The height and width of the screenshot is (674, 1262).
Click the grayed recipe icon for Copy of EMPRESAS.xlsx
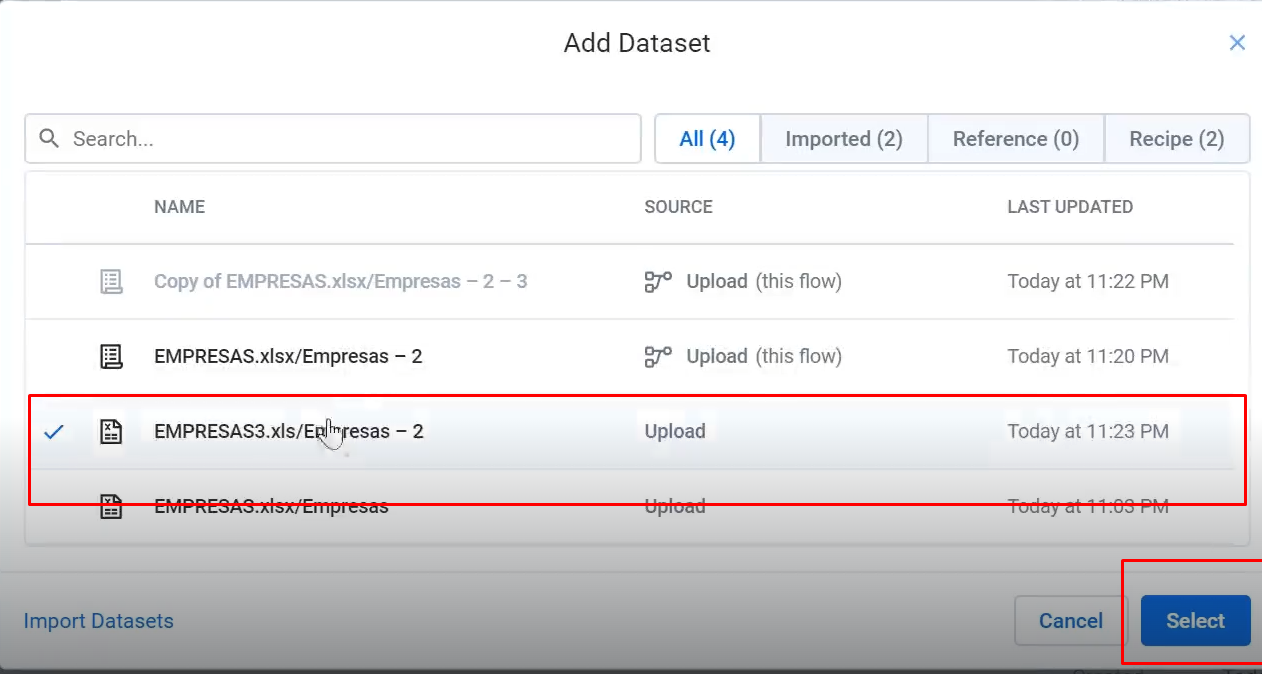click(110, 281)
